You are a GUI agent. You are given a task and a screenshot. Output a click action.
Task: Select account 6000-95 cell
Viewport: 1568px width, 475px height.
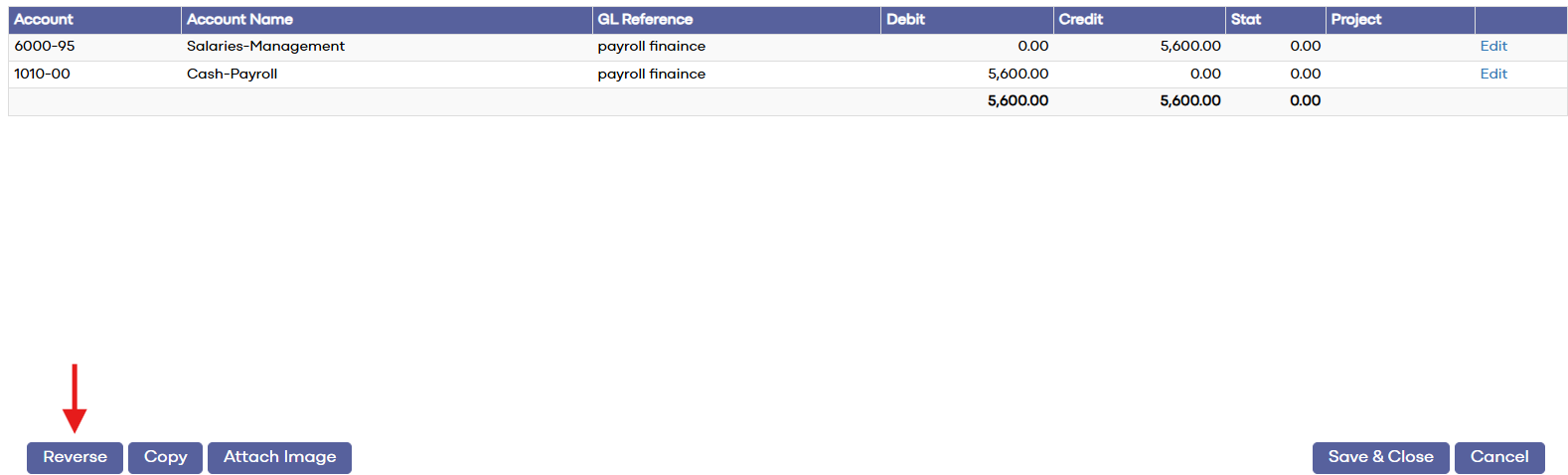click(x=45, y=47)
